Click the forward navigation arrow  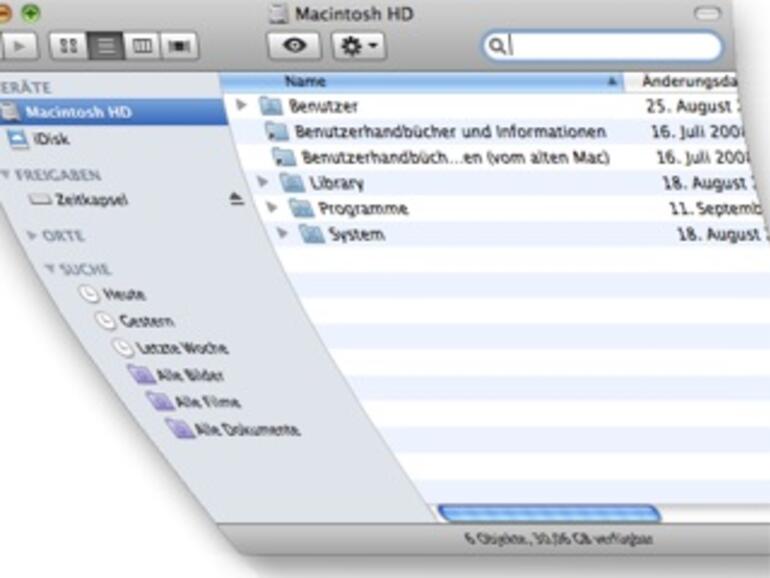coord(20,47)
